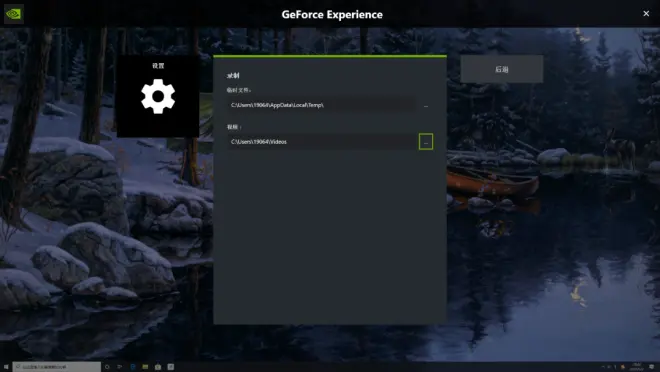Open File Explorer from the taskbar
660x372 pixels.
(145, 367)
